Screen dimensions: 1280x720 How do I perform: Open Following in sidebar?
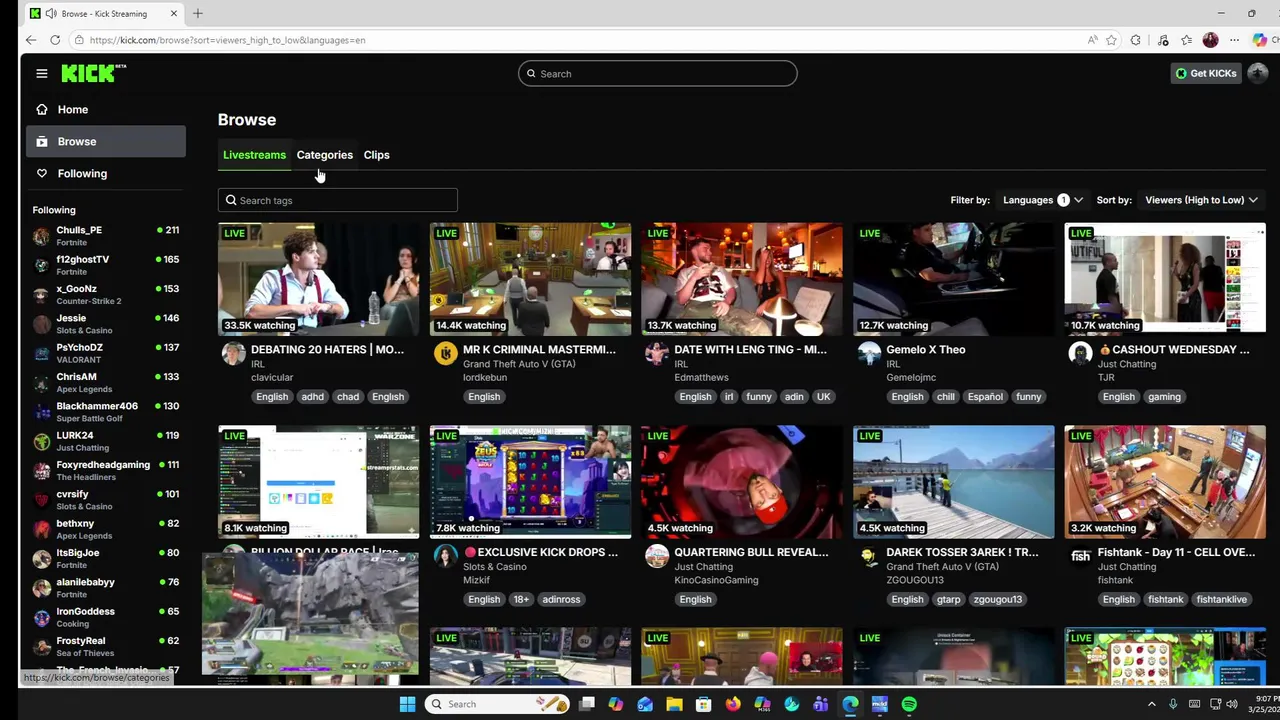point(106,173)
